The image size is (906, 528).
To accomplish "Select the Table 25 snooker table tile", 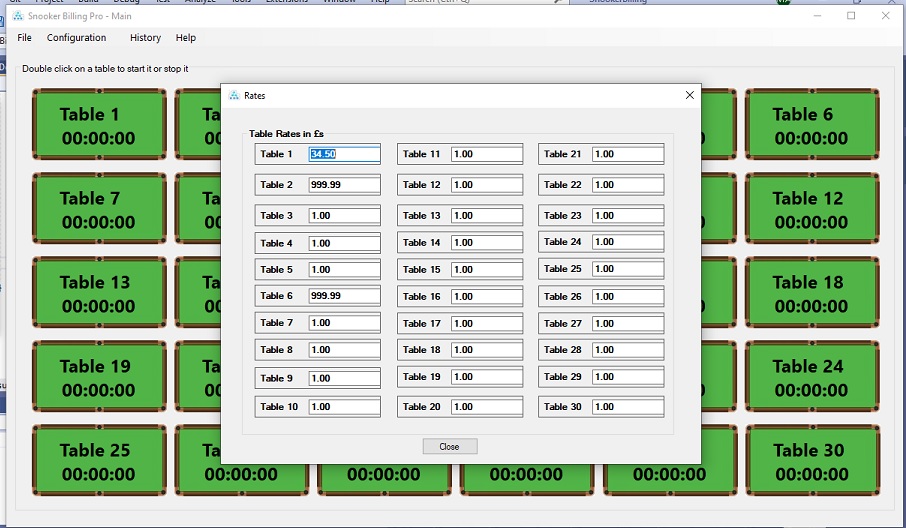I will click(99, 460).
